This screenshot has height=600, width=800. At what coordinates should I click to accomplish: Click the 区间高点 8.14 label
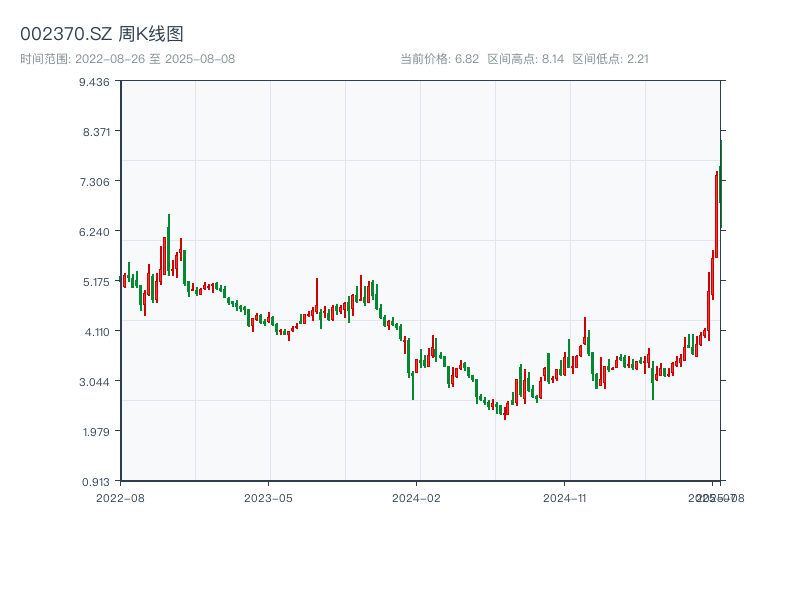point(526,59)
